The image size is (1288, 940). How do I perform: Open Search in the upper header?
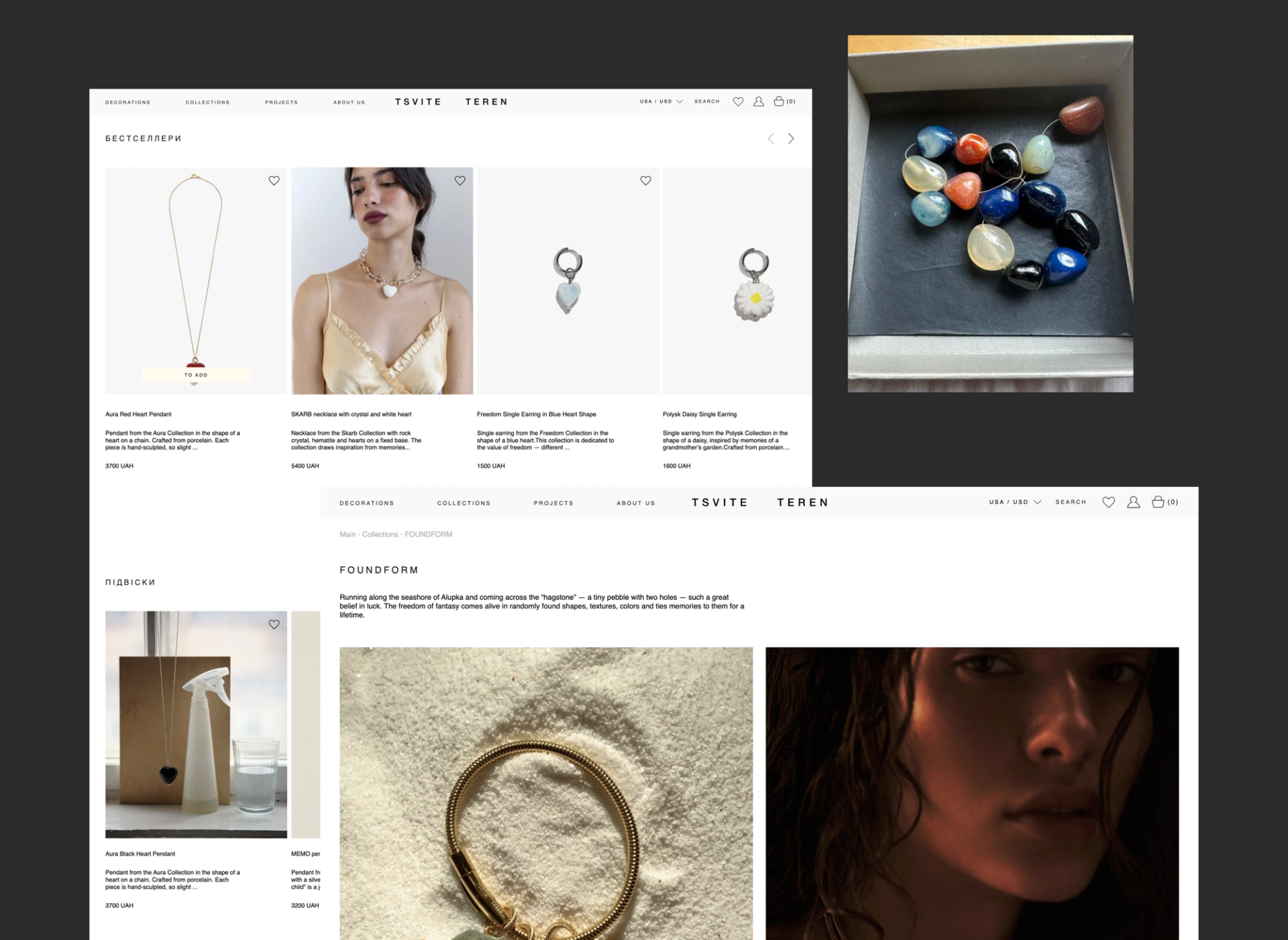[707, 101]
